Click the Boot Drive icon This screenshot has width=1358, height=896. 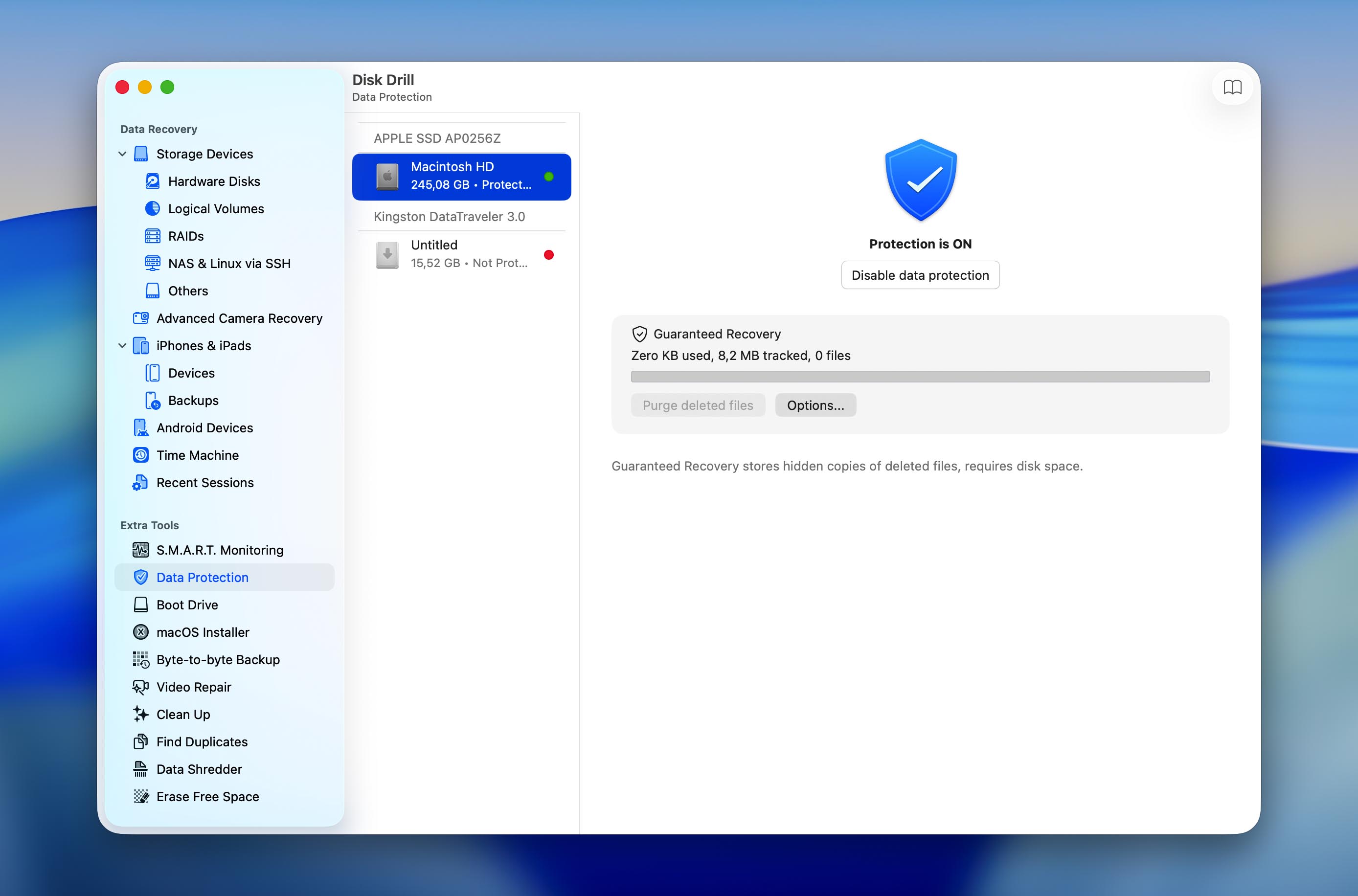pyautogui.click(x=140, y=605)
